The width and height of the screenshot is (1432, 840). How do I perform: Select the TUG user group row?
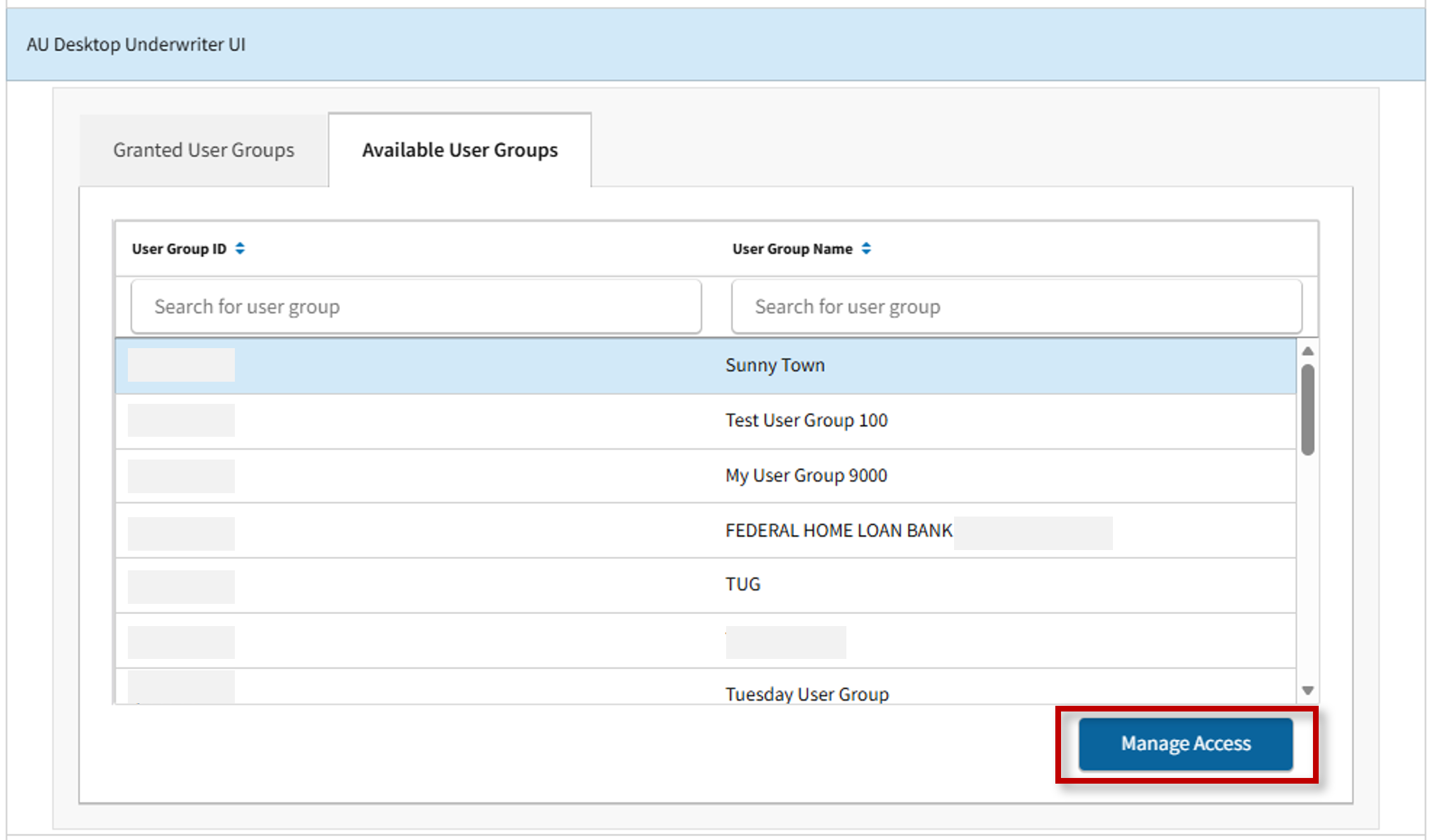click(x=706, y=585)
